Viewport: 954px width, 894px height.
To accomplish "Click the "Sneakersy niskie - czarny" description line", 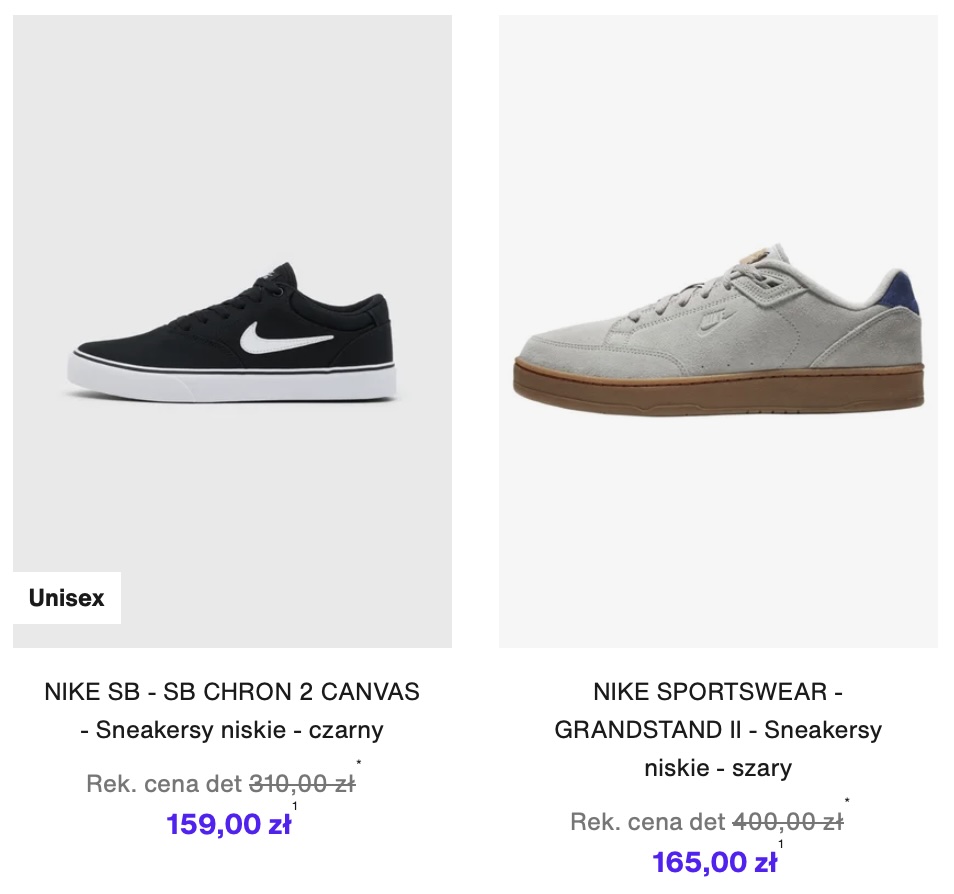I will (x=232, y=730).
